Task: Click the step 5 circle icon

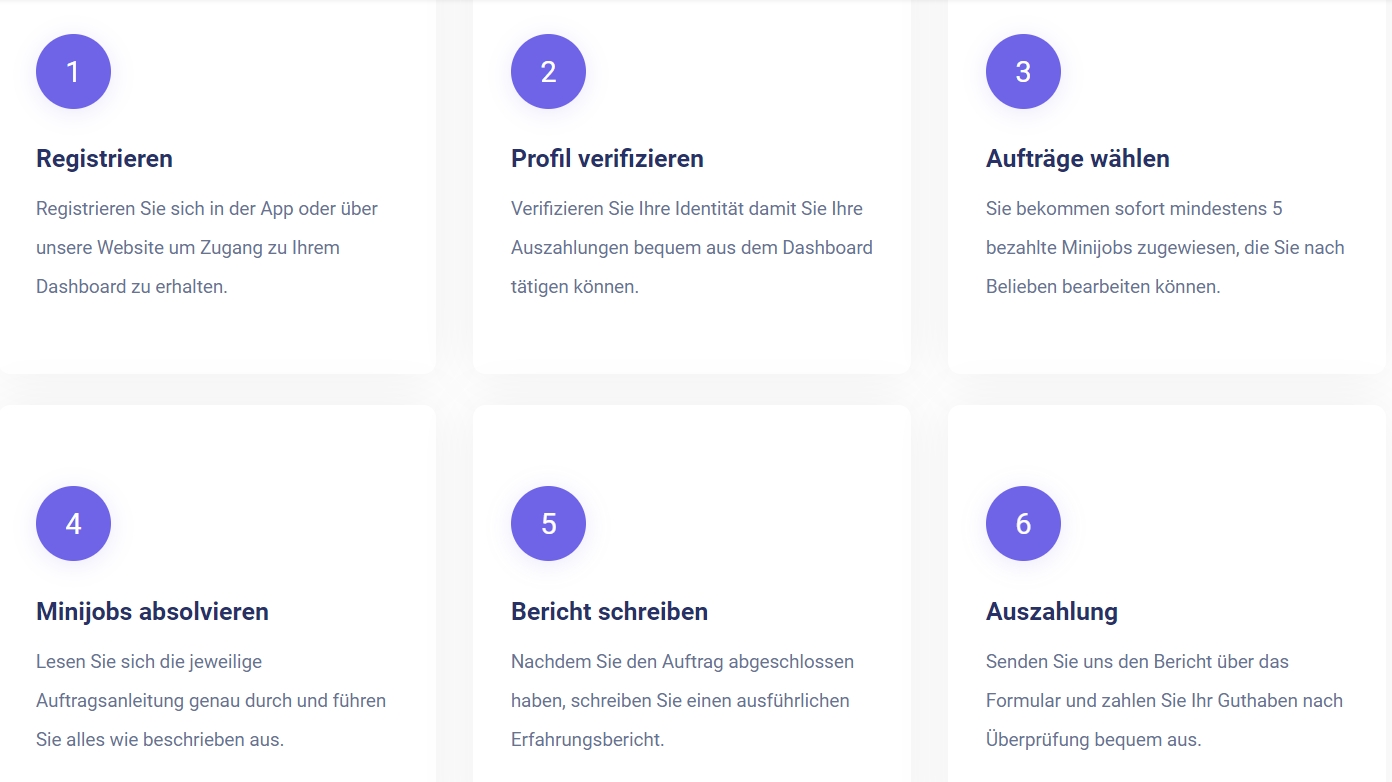Action: pos(548,523)
